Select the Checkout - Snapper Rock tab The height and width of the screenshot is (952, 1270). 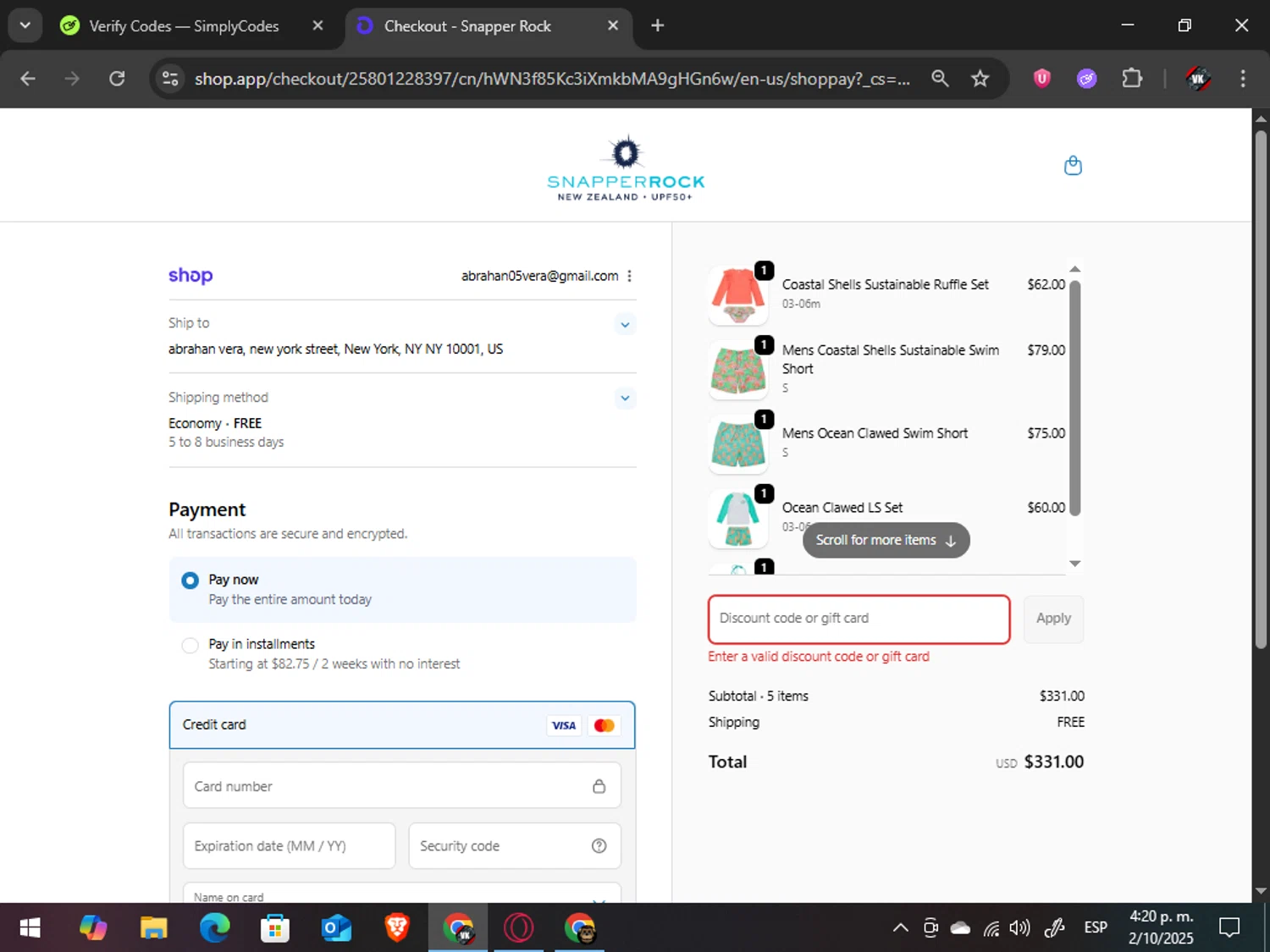(467, 26)
